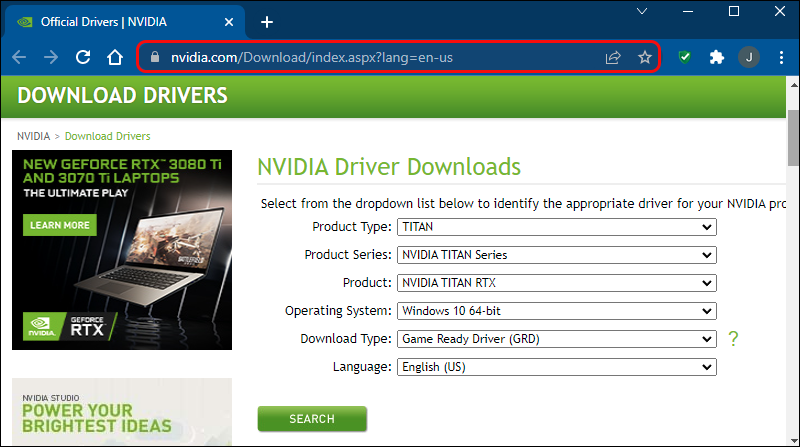Click the address bar URL
Viewport: 800px width, 447px height.
312,57
